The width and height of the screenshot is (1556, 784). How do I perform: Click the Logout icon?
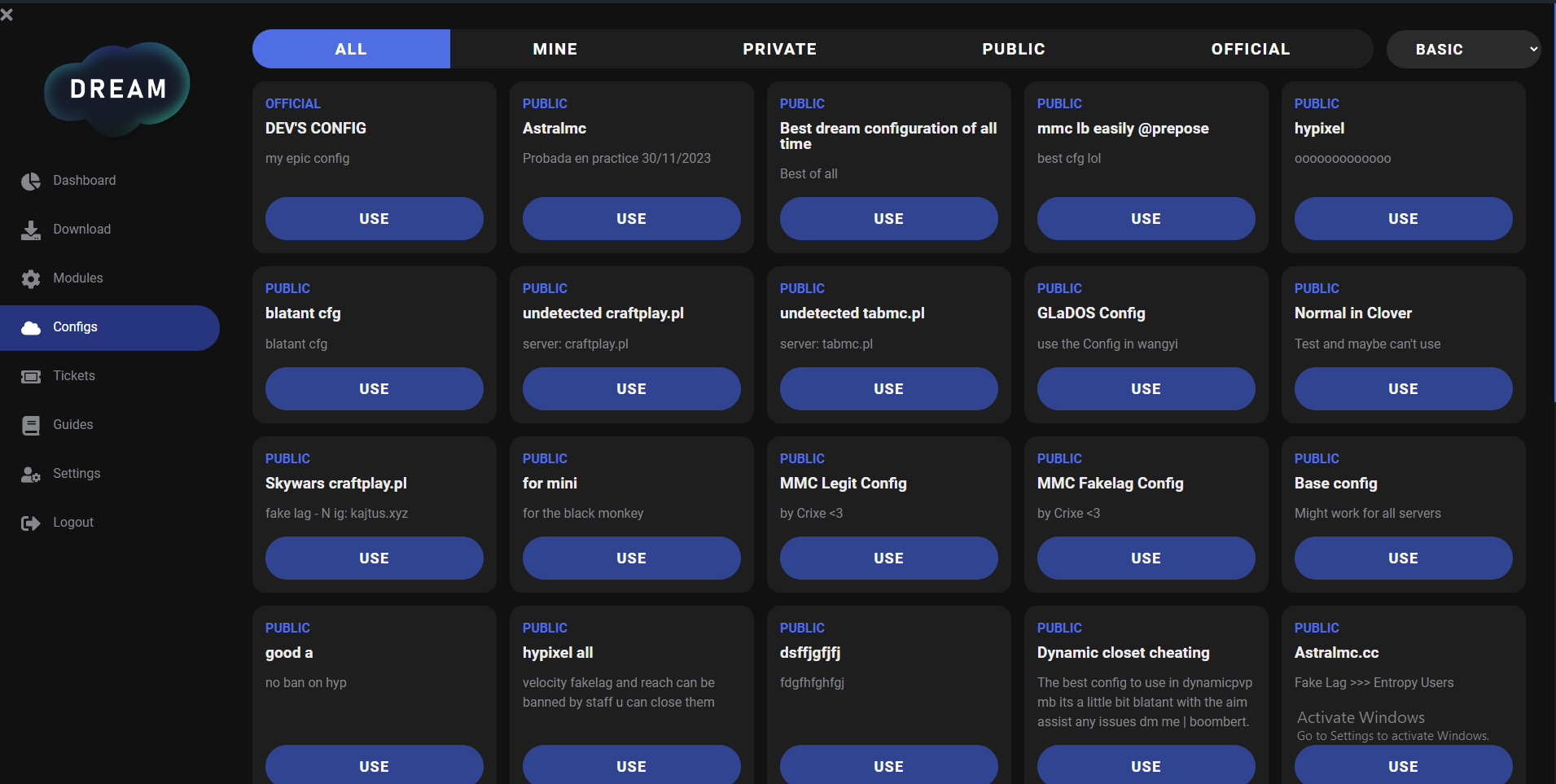tap(30, 522)
